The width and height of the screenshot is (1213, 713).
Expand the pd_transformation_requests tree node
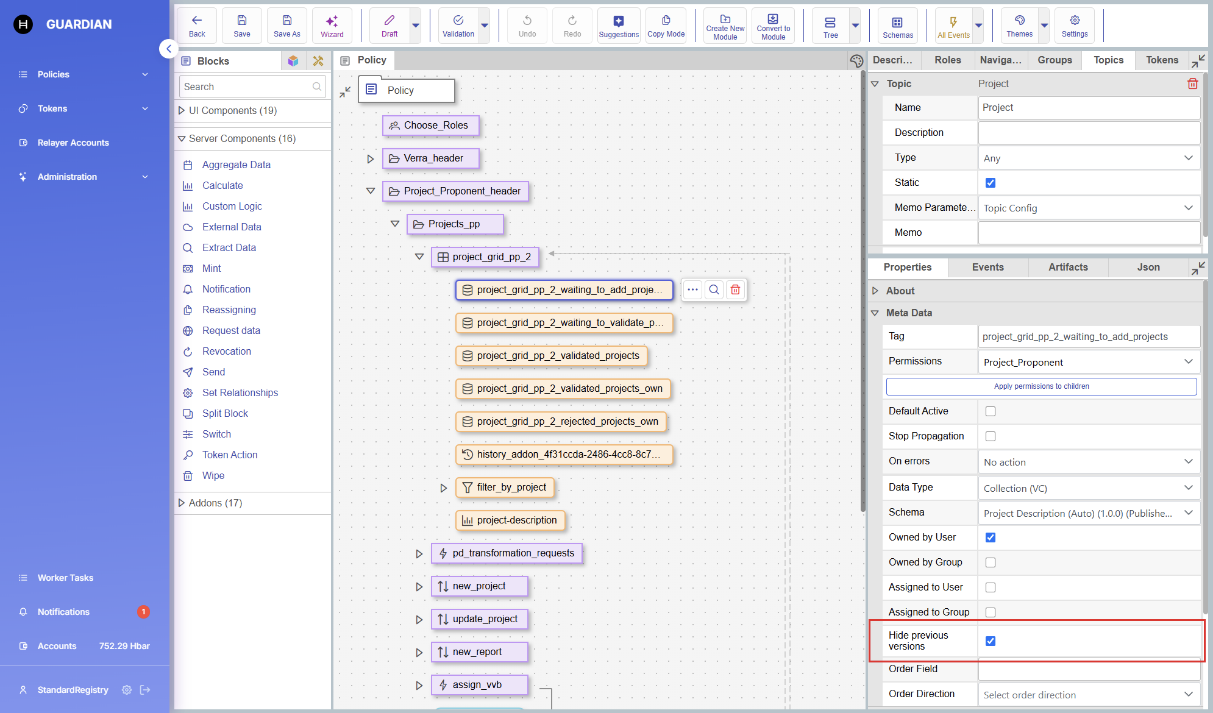(420, 554)
